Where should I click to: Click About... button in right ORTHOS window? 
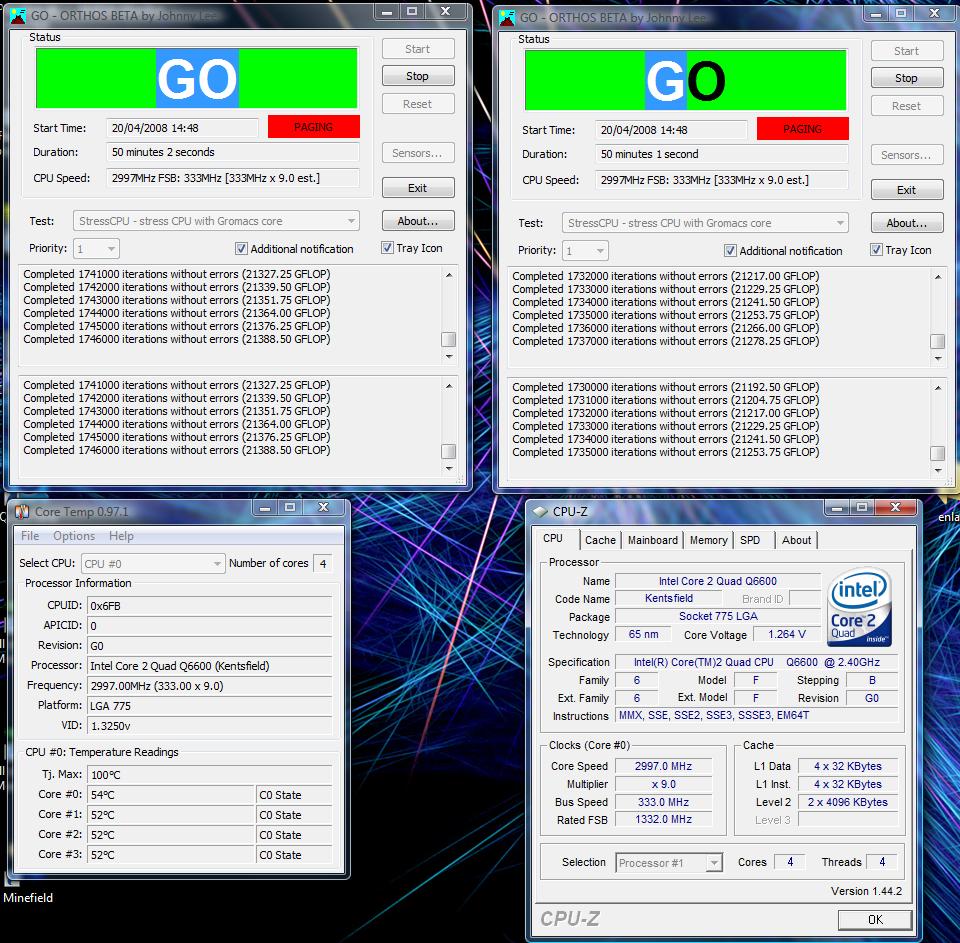point(907,223)
